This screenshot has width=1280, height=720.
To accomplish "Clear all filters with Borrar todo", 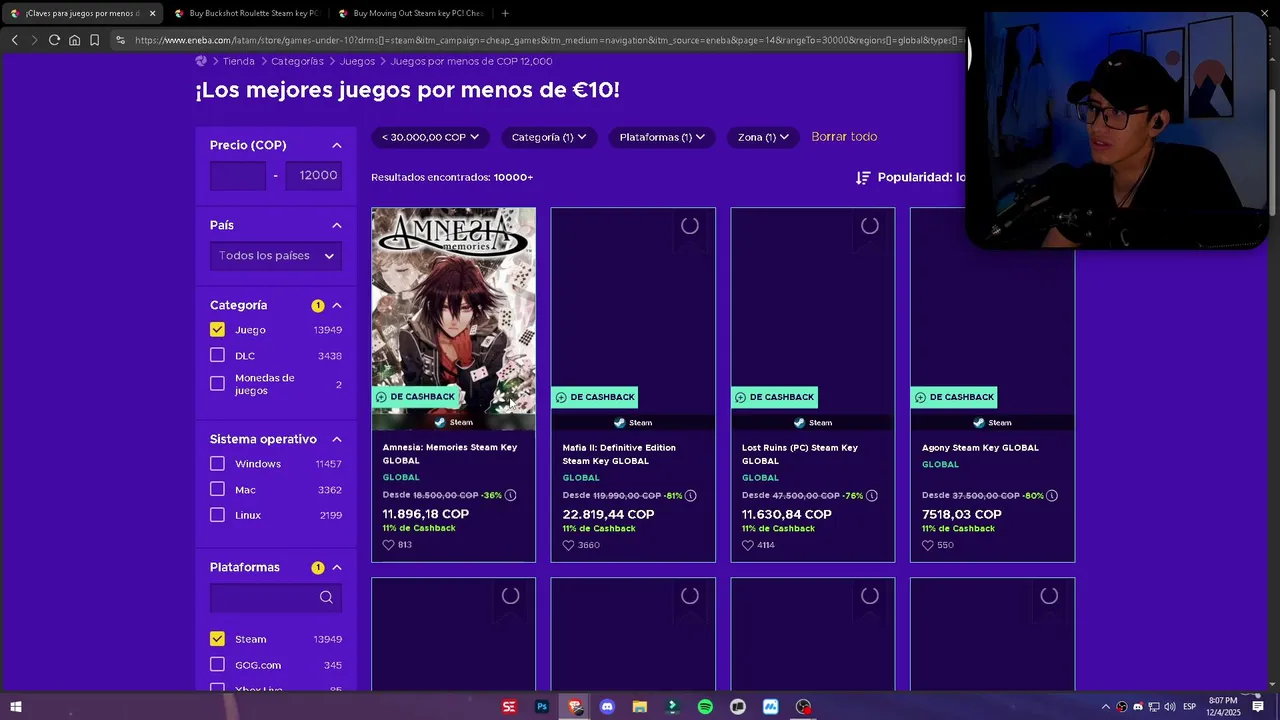I will coord(844,137).
